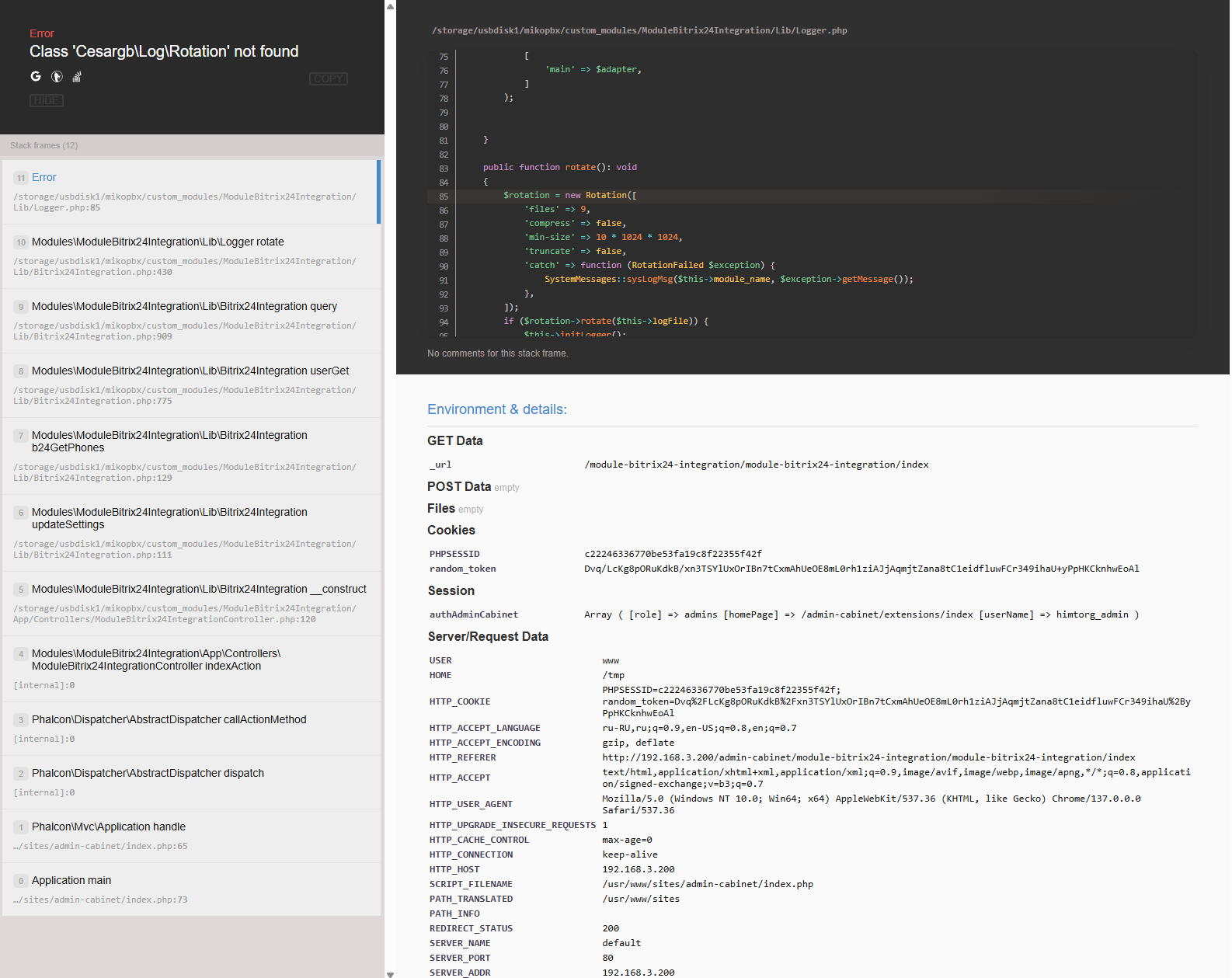Click the authAdminCabinet session array value

(861, 614)
